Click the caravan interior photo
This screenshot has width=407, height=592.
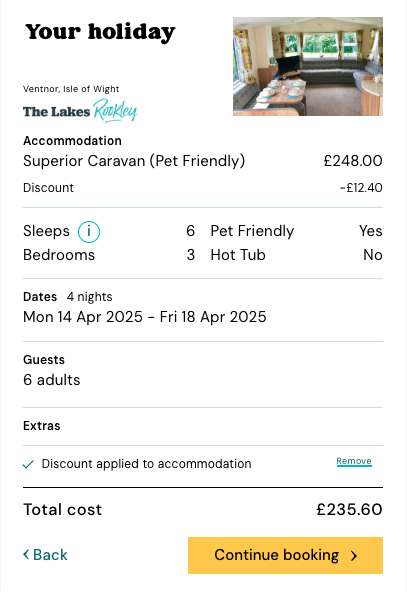click(308, 66)
